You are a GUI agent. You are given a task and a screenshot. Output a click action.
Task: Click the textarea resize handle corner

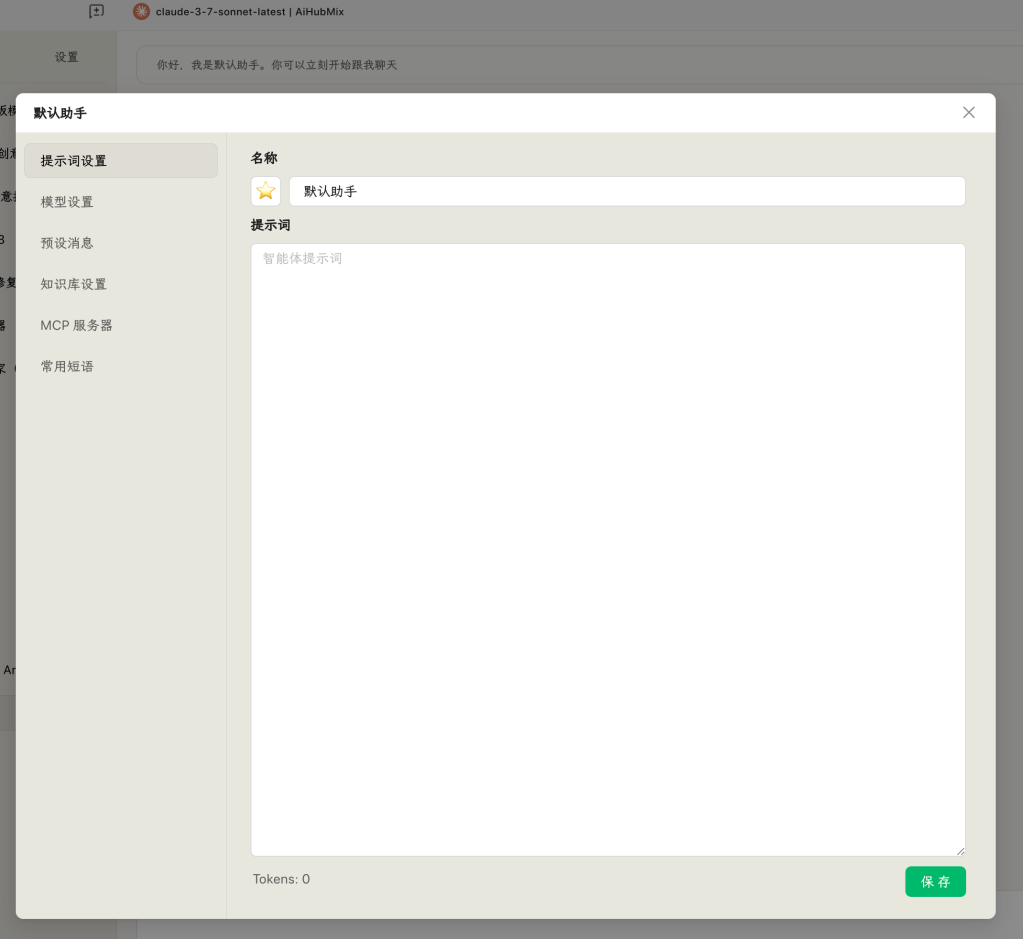point(960,850)
